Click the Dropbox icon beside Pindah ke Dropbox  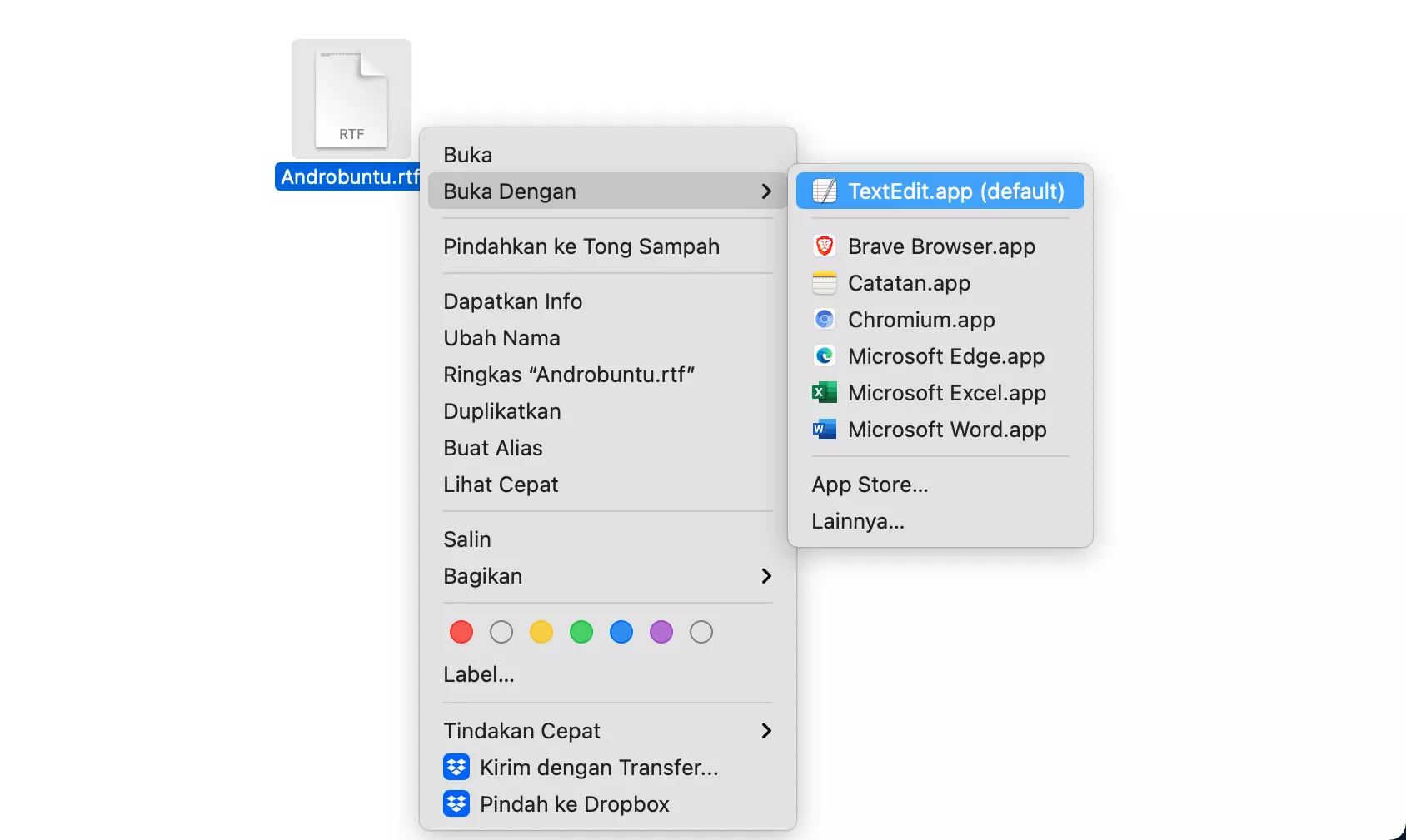[456, 803]
